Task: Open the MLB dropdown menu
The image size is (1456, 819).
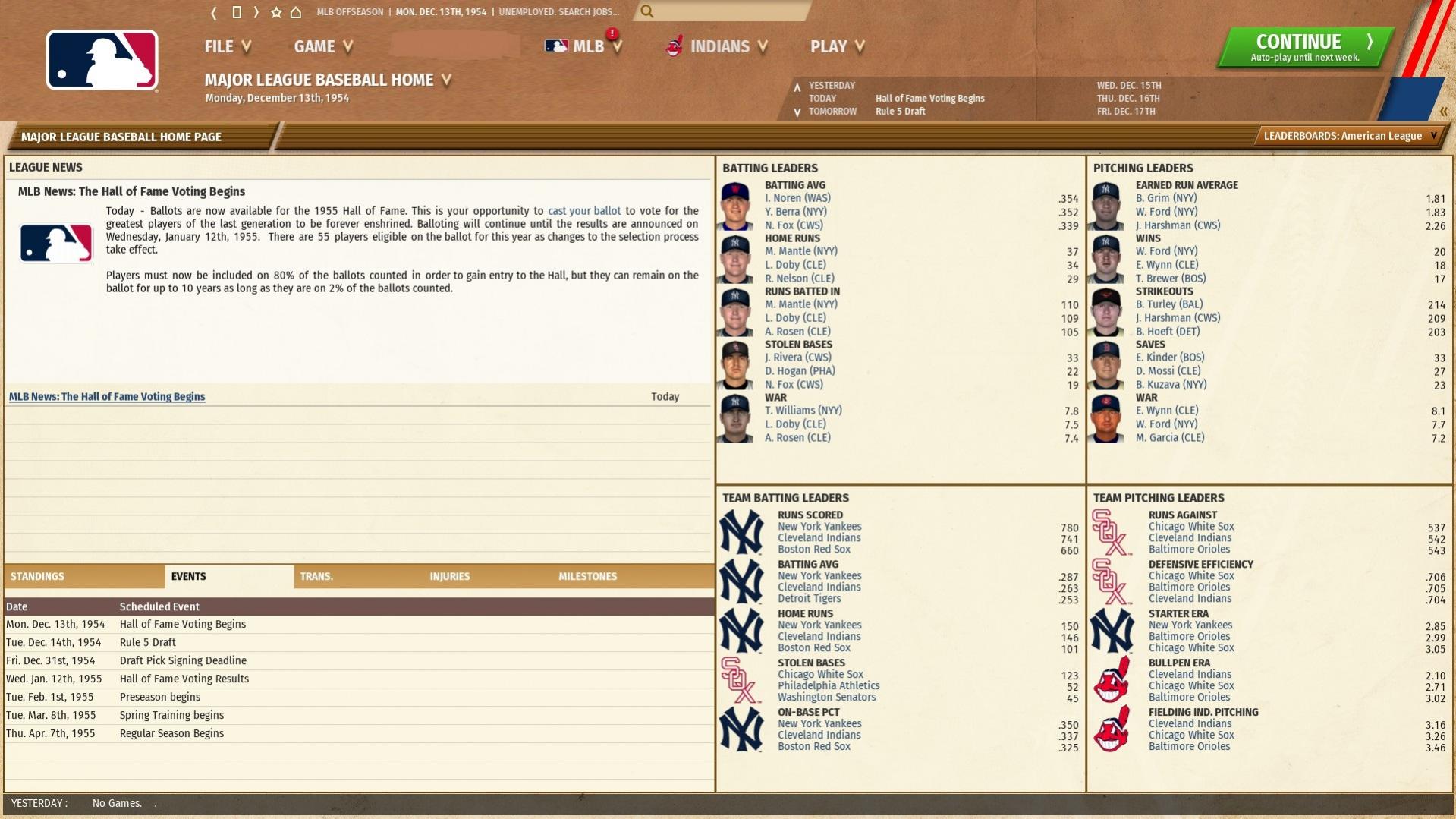Action: [x=583, y=47]
